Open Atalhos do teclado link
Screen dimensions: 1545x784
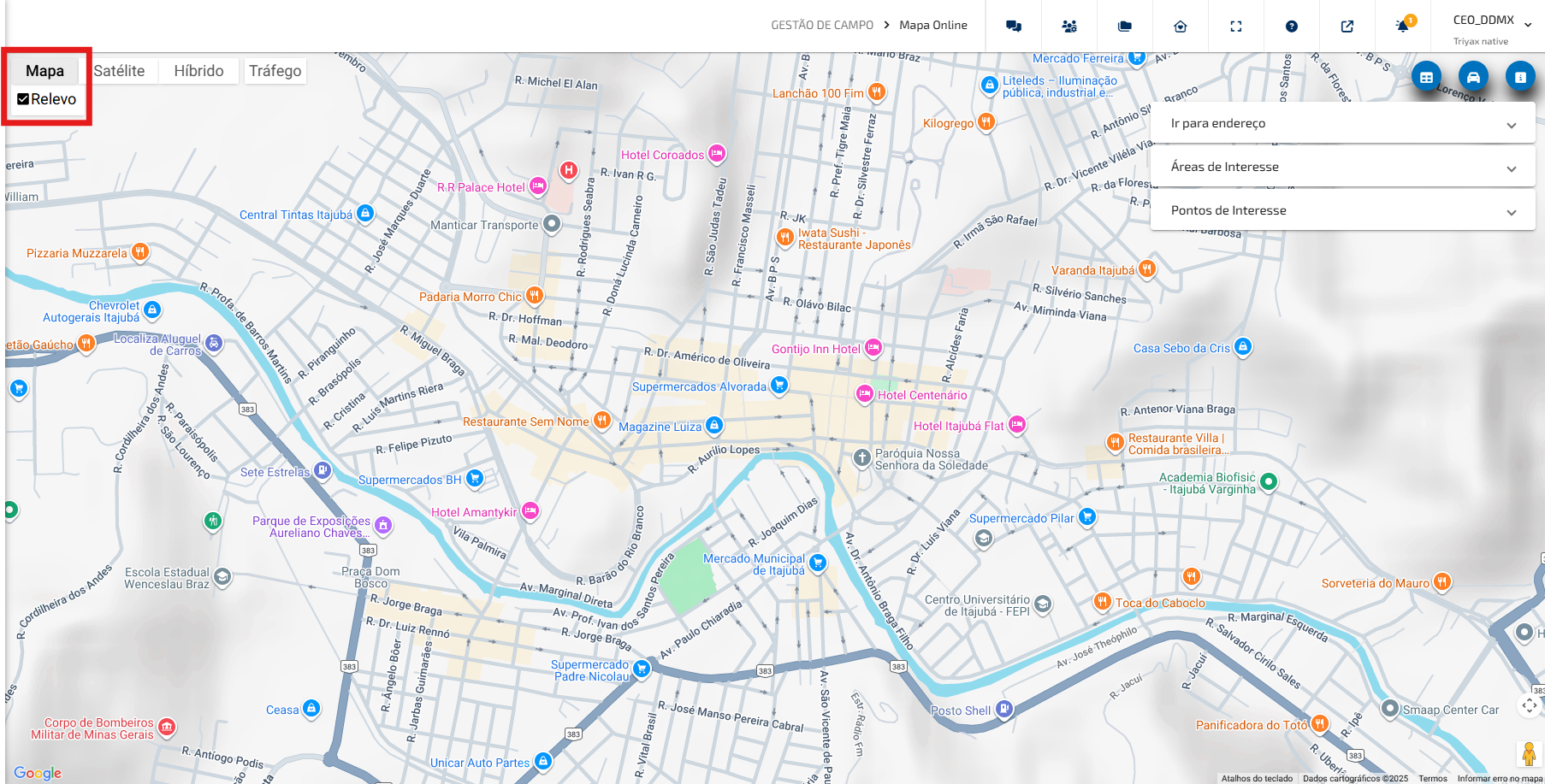click(x=1257, y=778)
